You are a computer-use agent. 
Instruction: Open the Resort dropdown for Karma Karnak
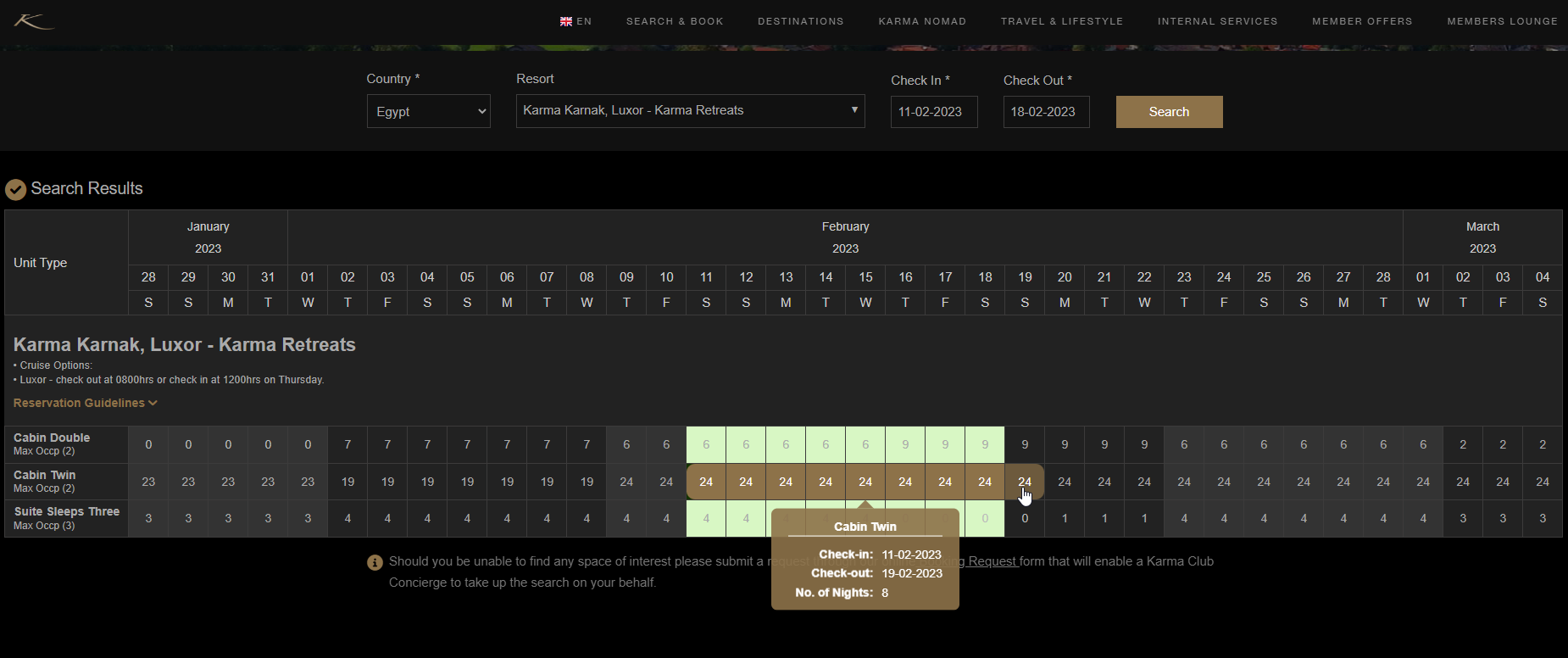pyautogui.click(x=691, y=111)
